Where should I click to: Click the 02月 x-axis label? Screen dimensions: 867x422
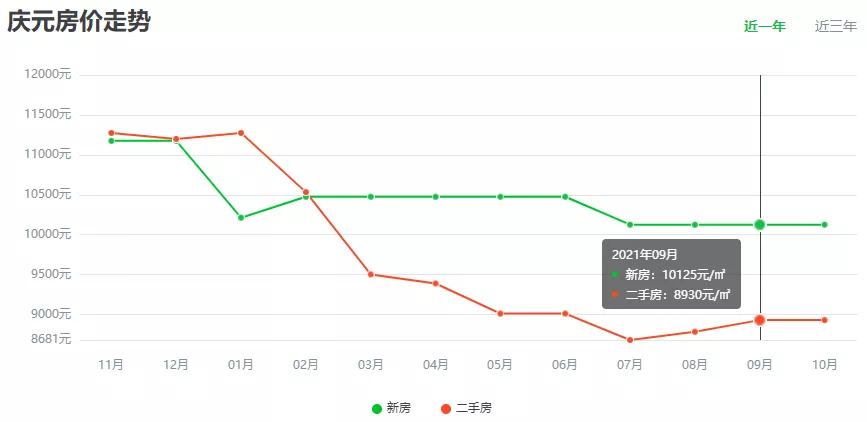click(306, 365)
